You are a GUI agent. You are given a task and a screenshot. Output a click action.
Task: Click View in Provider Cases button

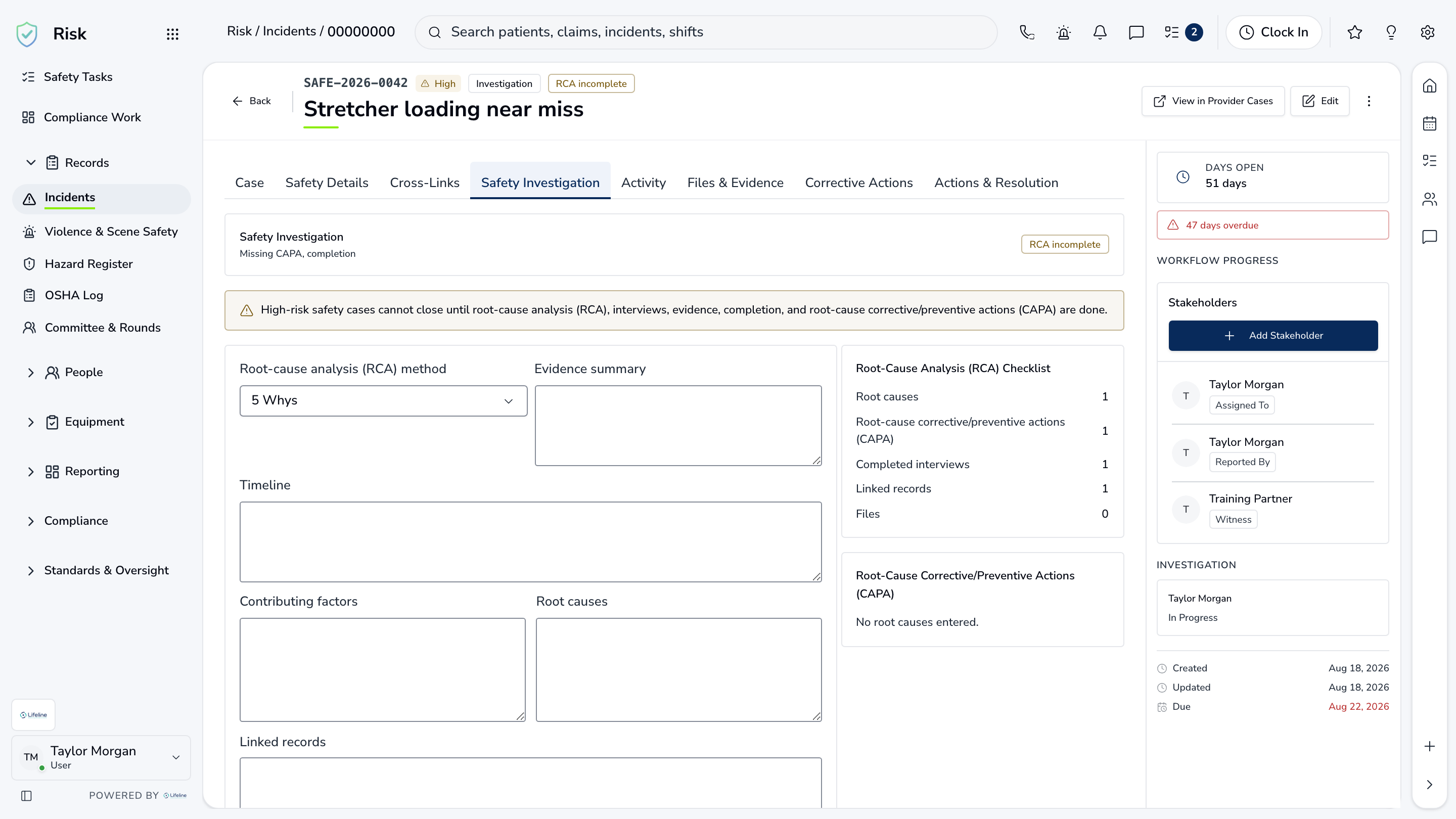tap(1213, 101)
